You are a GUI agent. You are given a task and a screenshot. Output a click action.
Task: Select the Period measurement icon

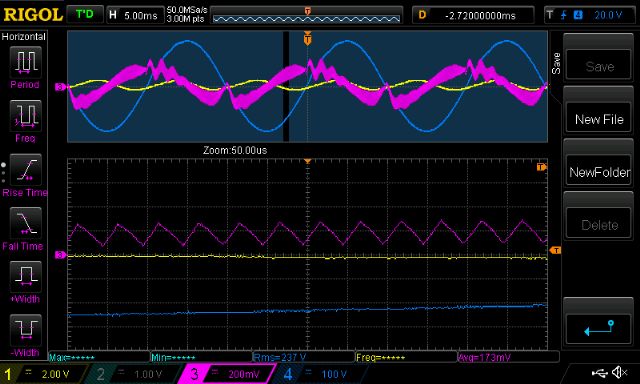(25, 62)
